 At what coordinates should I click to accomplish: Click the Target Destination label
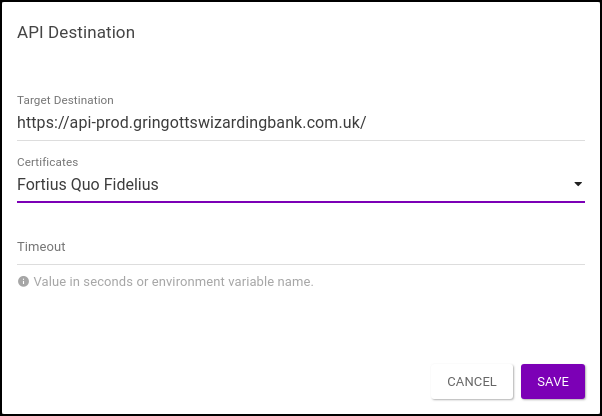coord(65,100)
